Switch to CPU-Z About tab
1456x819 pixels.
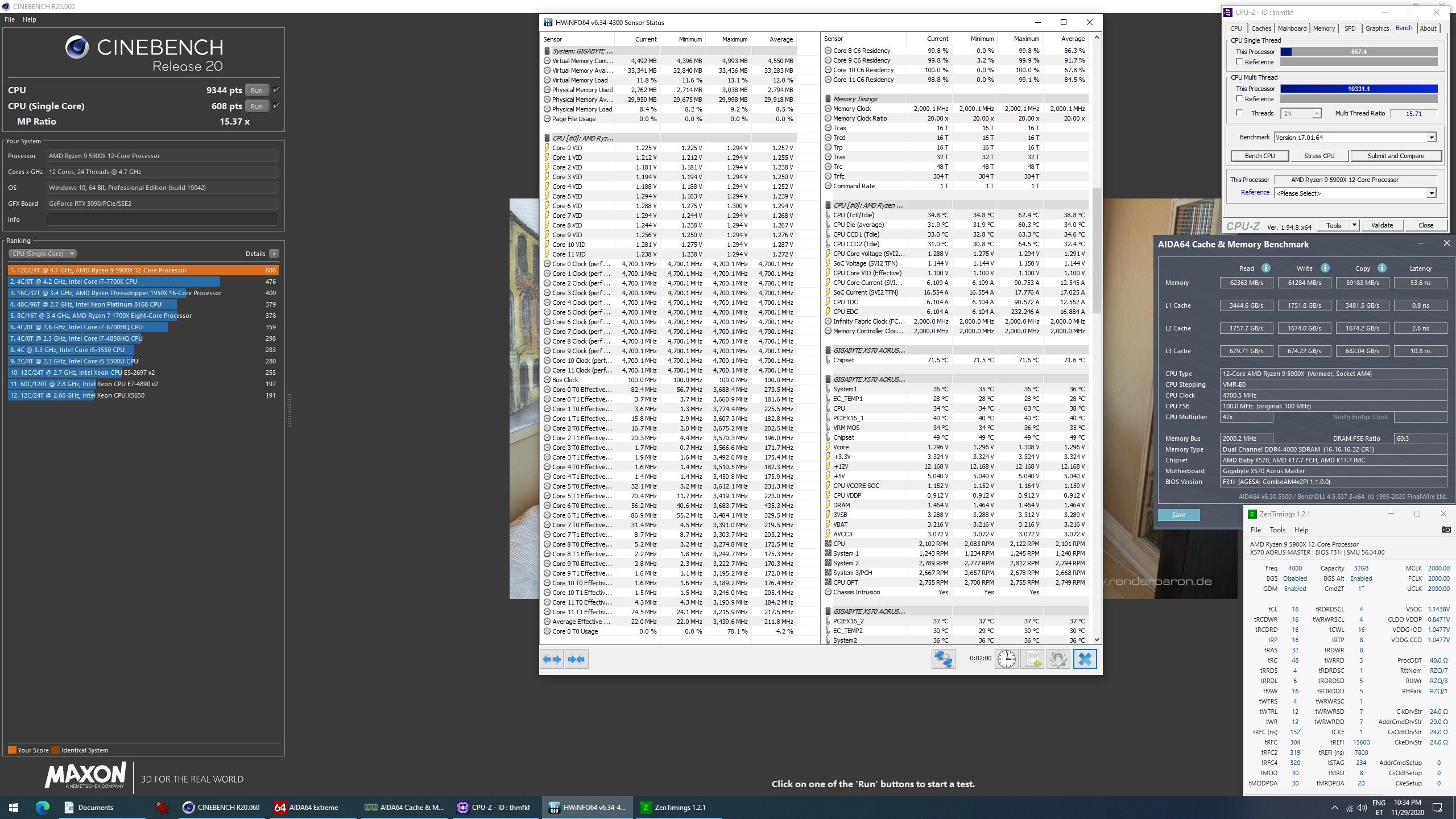(x=1428, y=28)
